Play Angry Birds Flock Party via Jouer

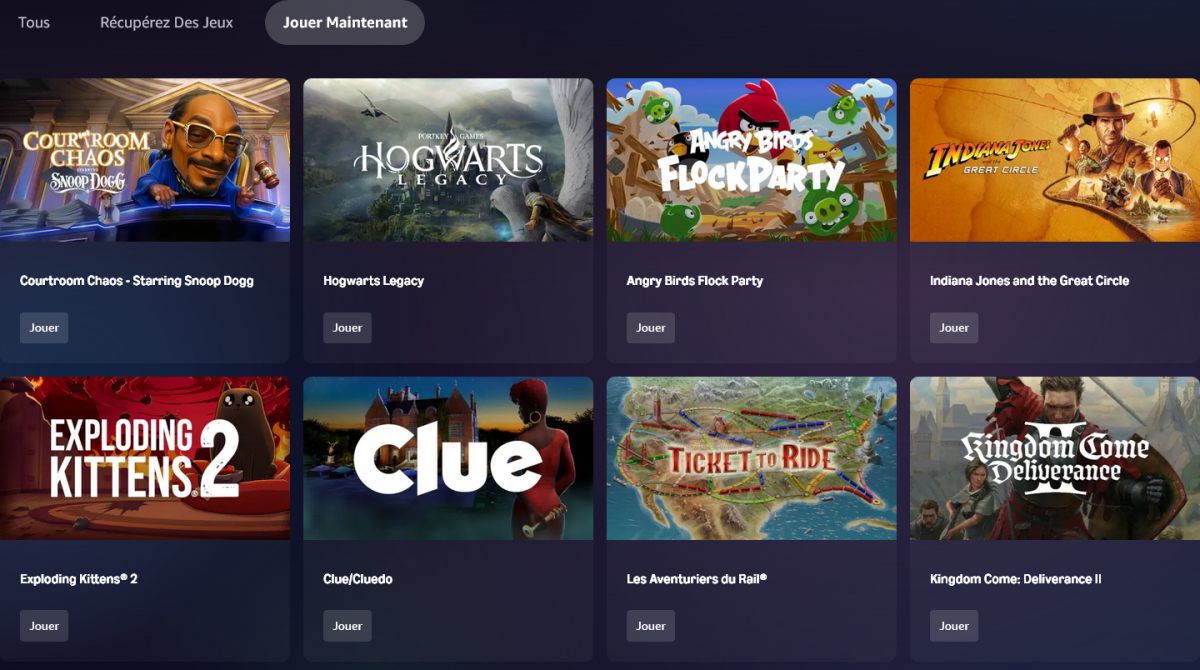(x=651, y=328)
